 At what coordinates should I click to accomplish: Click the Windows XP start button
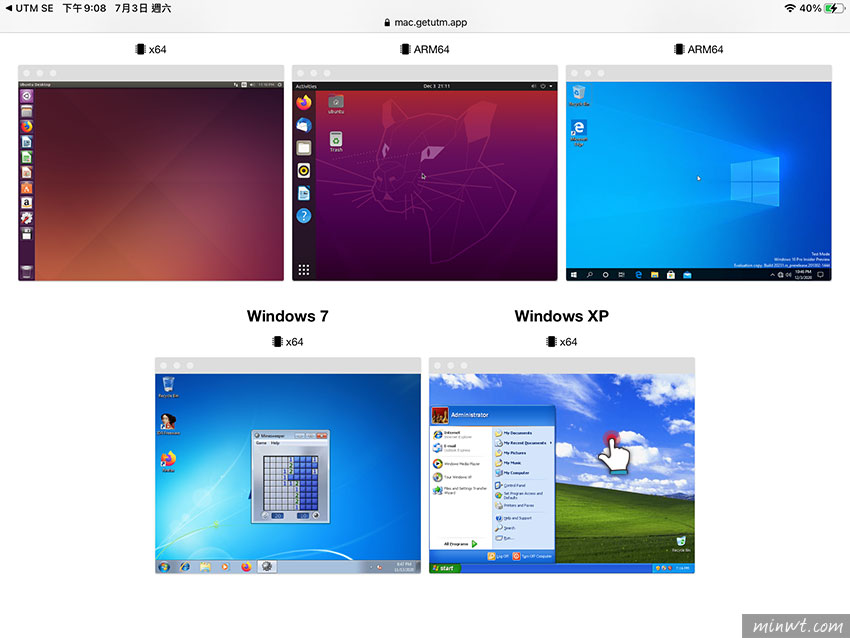coord(445,568)
